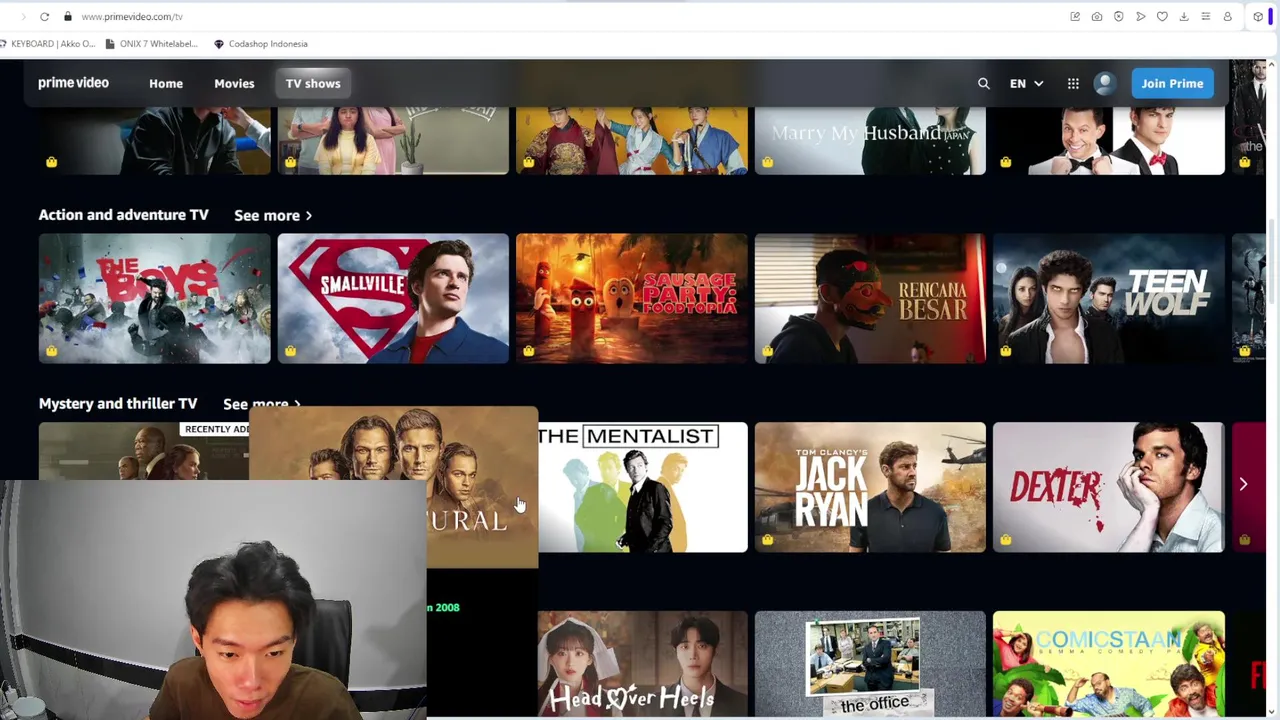This screenshot has width=1280, height=720.
Task: Click the Mystery and thriller TV heading
Action: pos(118,404)
